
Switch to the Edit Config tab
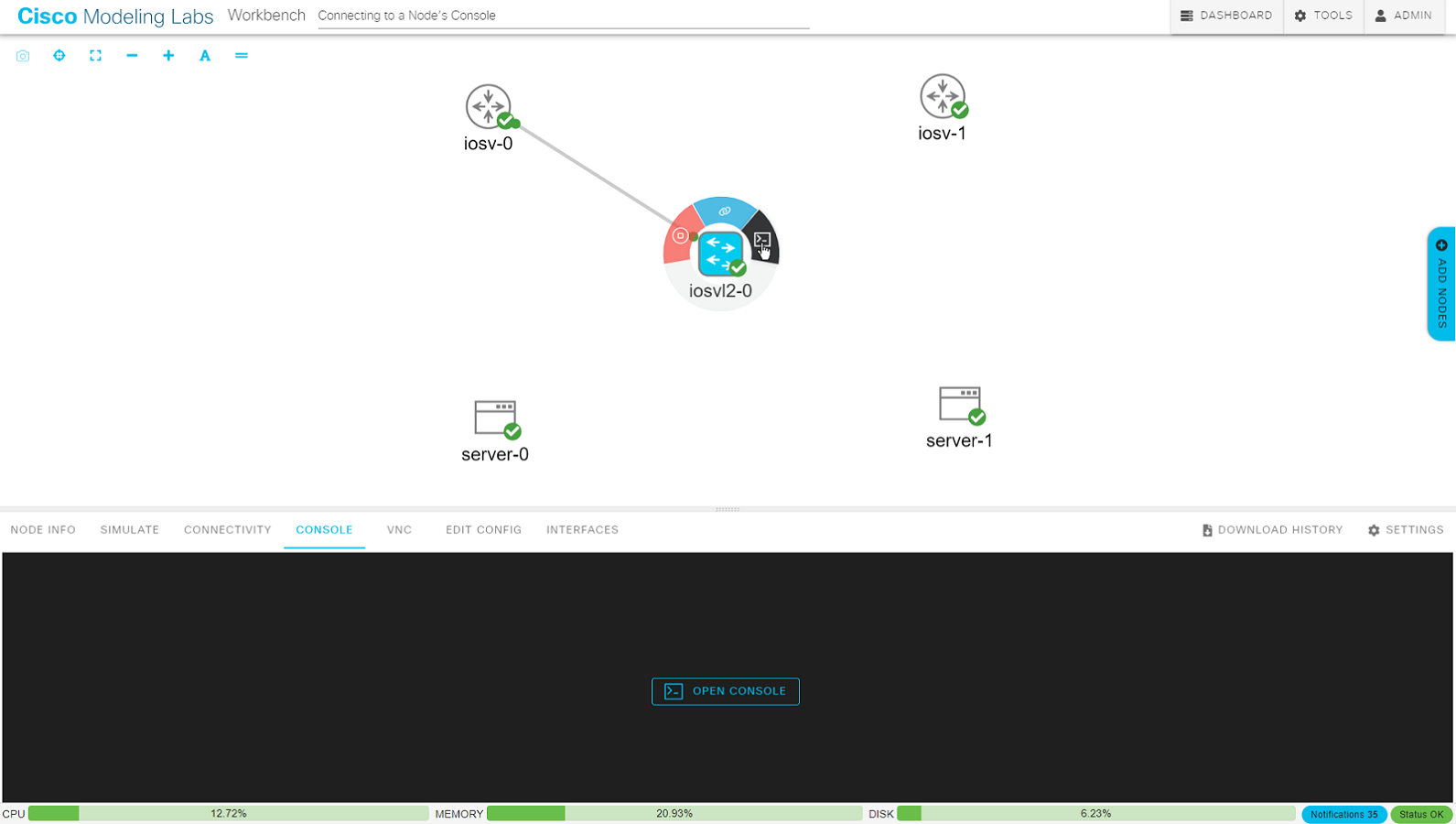pos(483,530)
